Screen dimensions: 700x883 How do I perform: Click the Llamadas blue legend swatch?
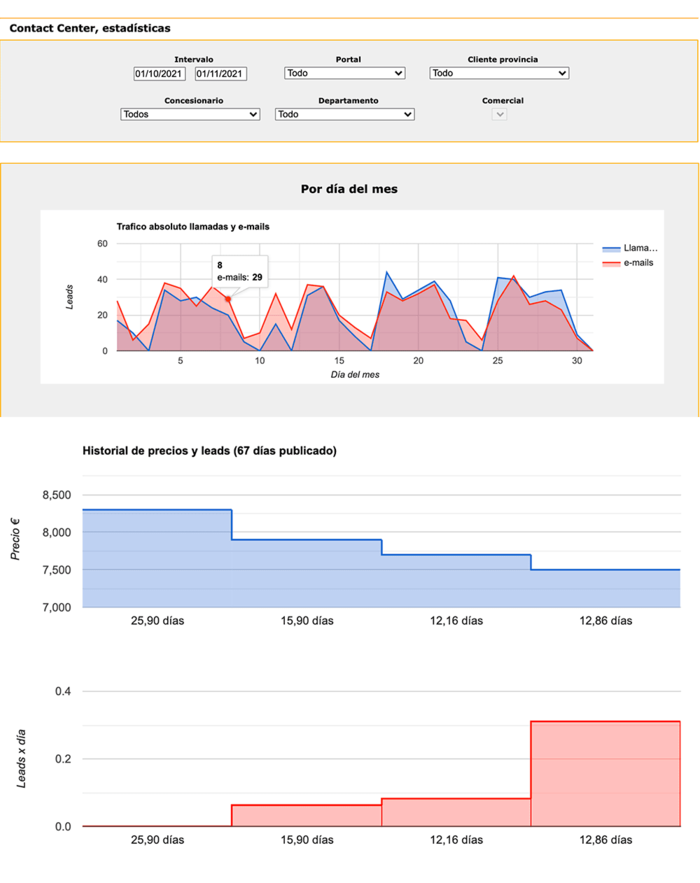611,248
